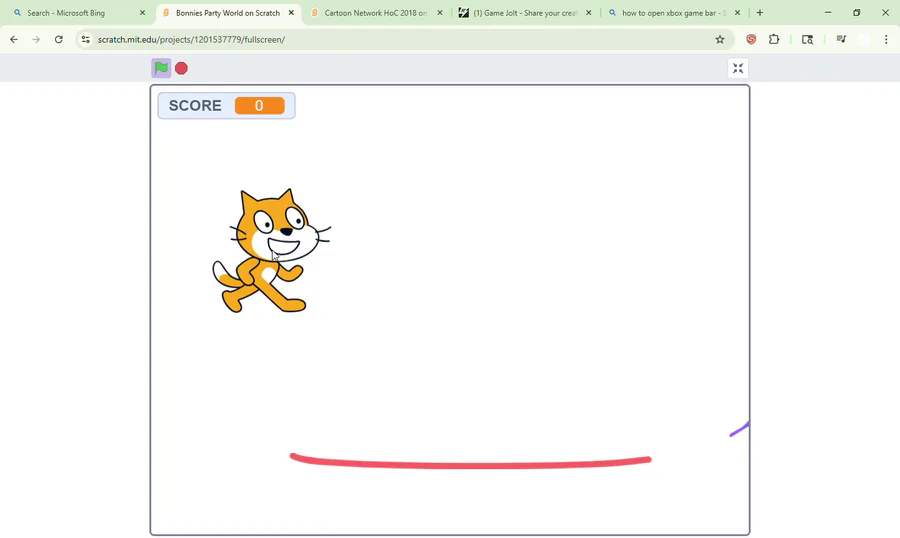The width and height of the screenshot is (900, 538).
Task: Bookmark this page with star icon
Action: tap(720, 40)
